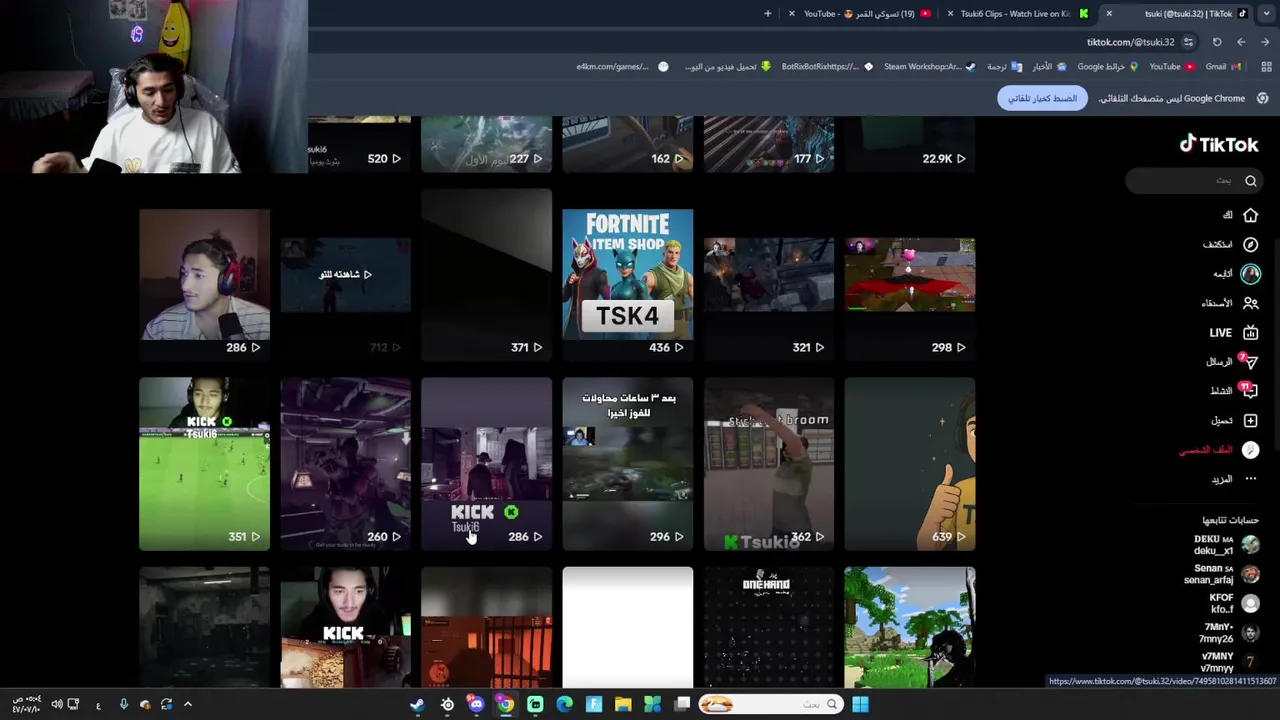Open the Friends icon in sidebar
Viewport: 1280px width, 720px height.
pos(1250,303)
